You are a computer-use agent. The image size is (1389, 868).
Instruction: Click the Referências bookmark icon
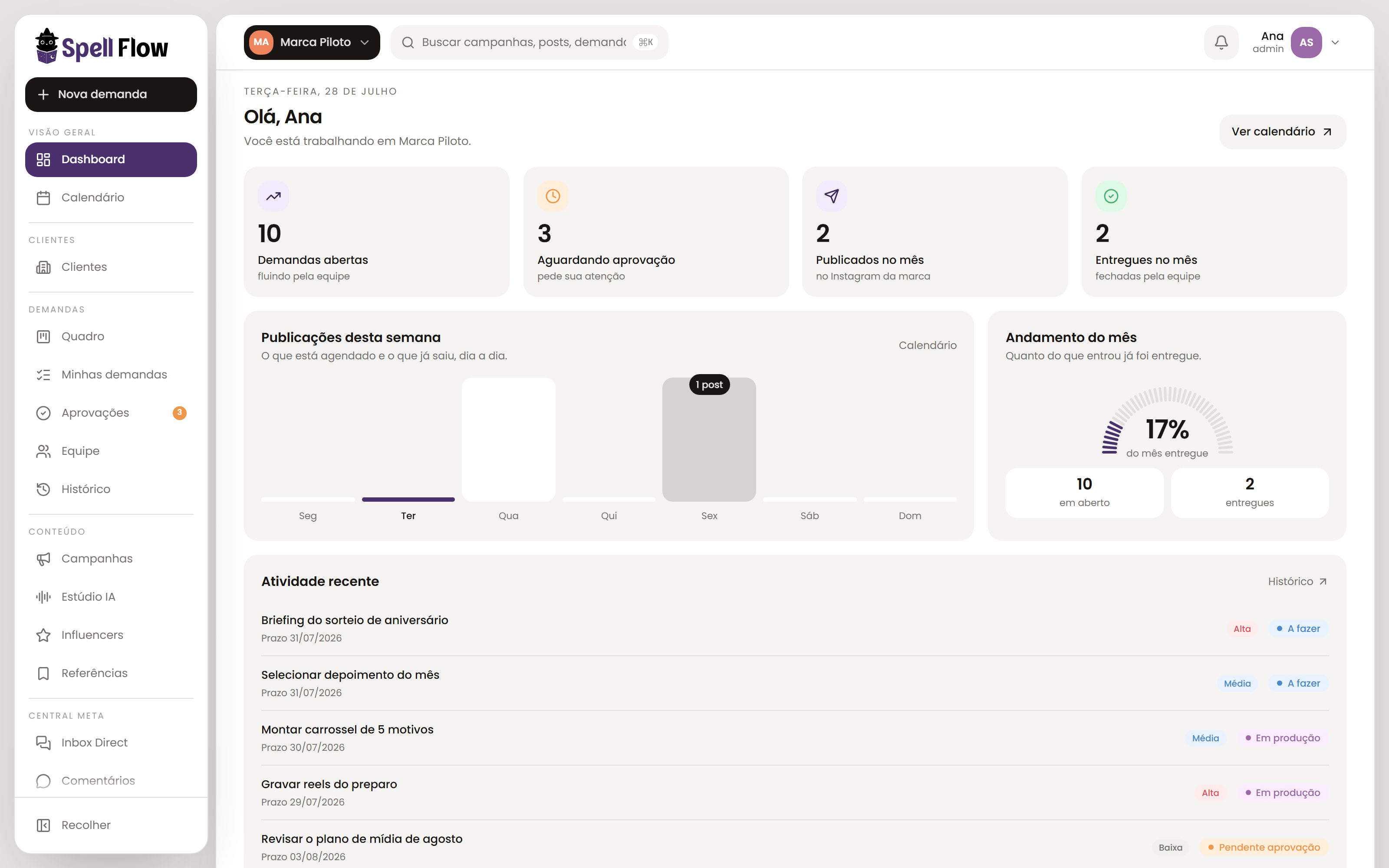[x=43, y=674]
